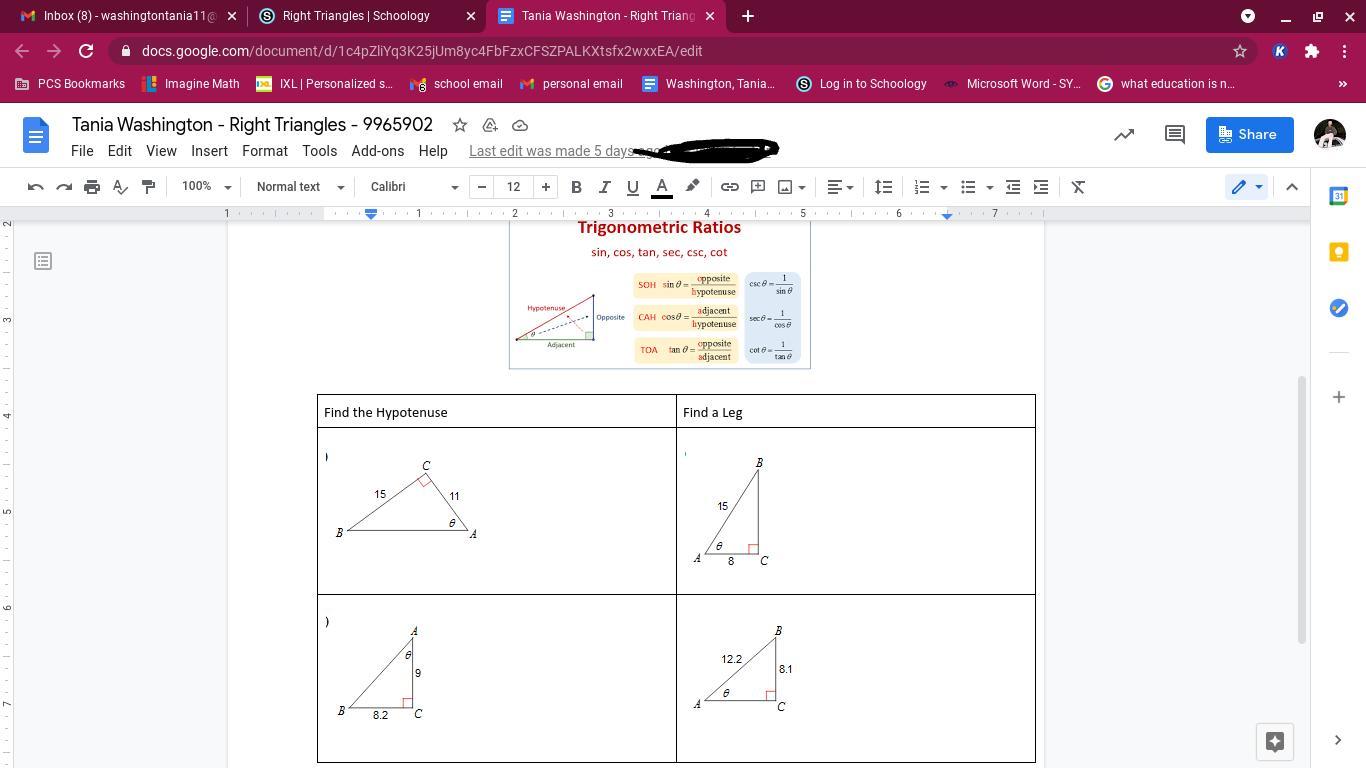Screen dimensions: 1366x768
Task: Open the Help menu
Action: 433,151
